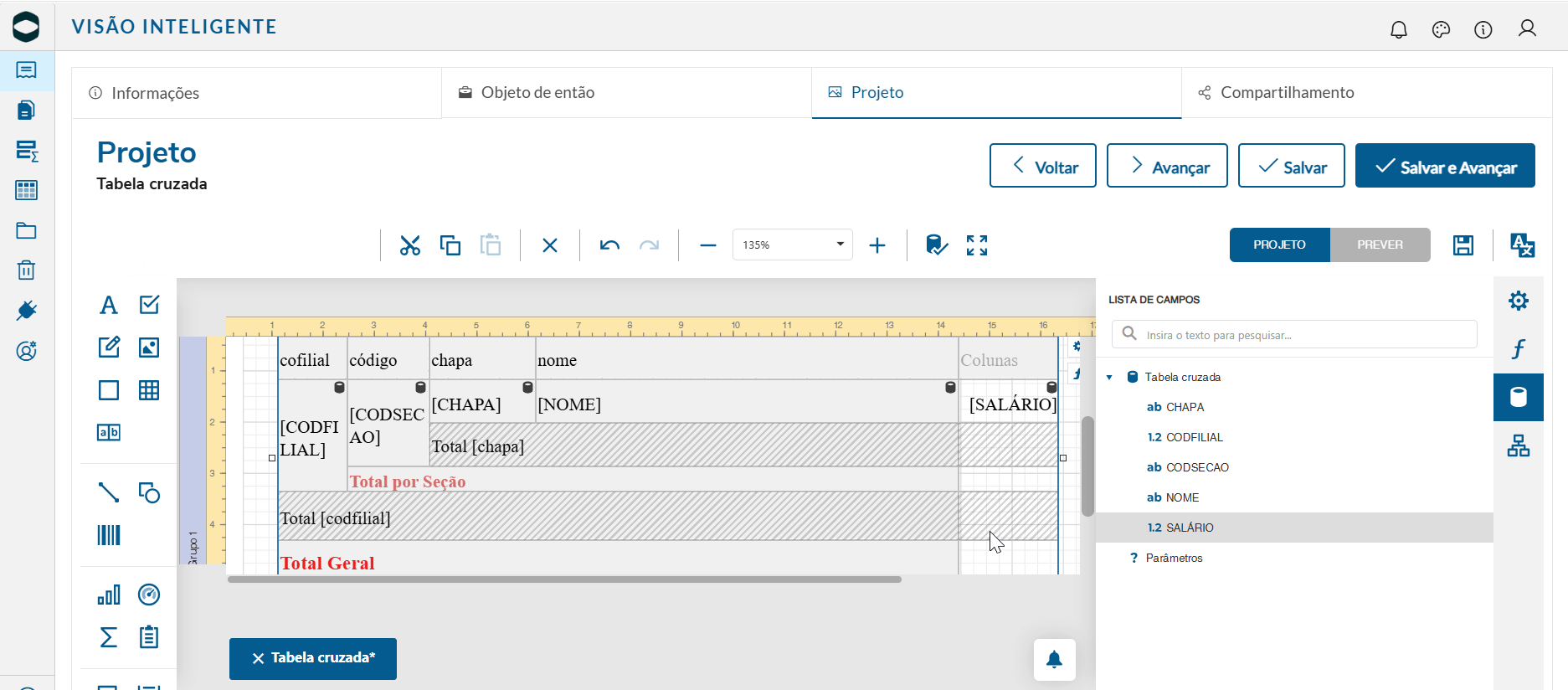Open the Expressions function panel
This screenshot has width=1568, height=690.
point(1519,348)
